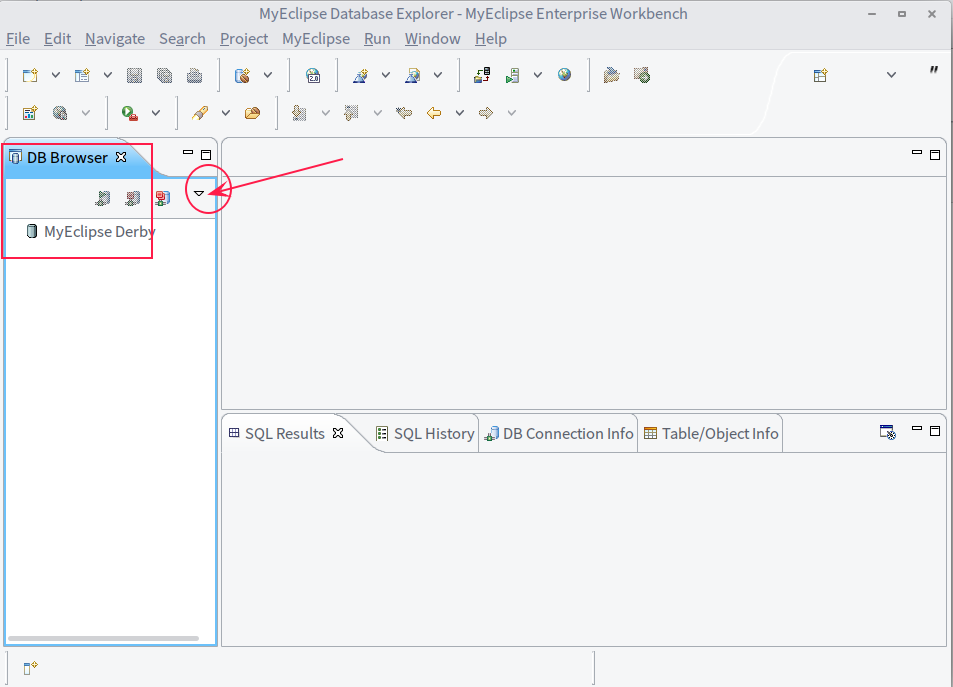Click the status bar fast view icon
This screenshot has height=687, width=953.
pyautogui.click(x=30, y=668)
